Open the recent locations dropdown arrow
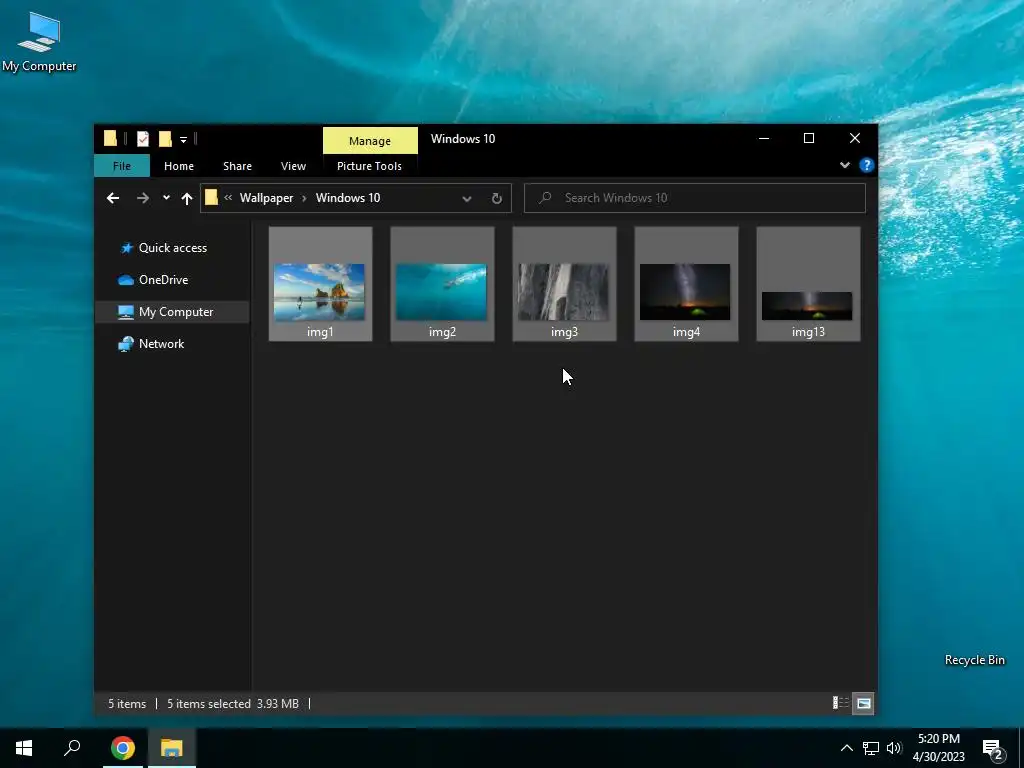The height and width of the screenshot is (768, 1024). tap(167, 198)
